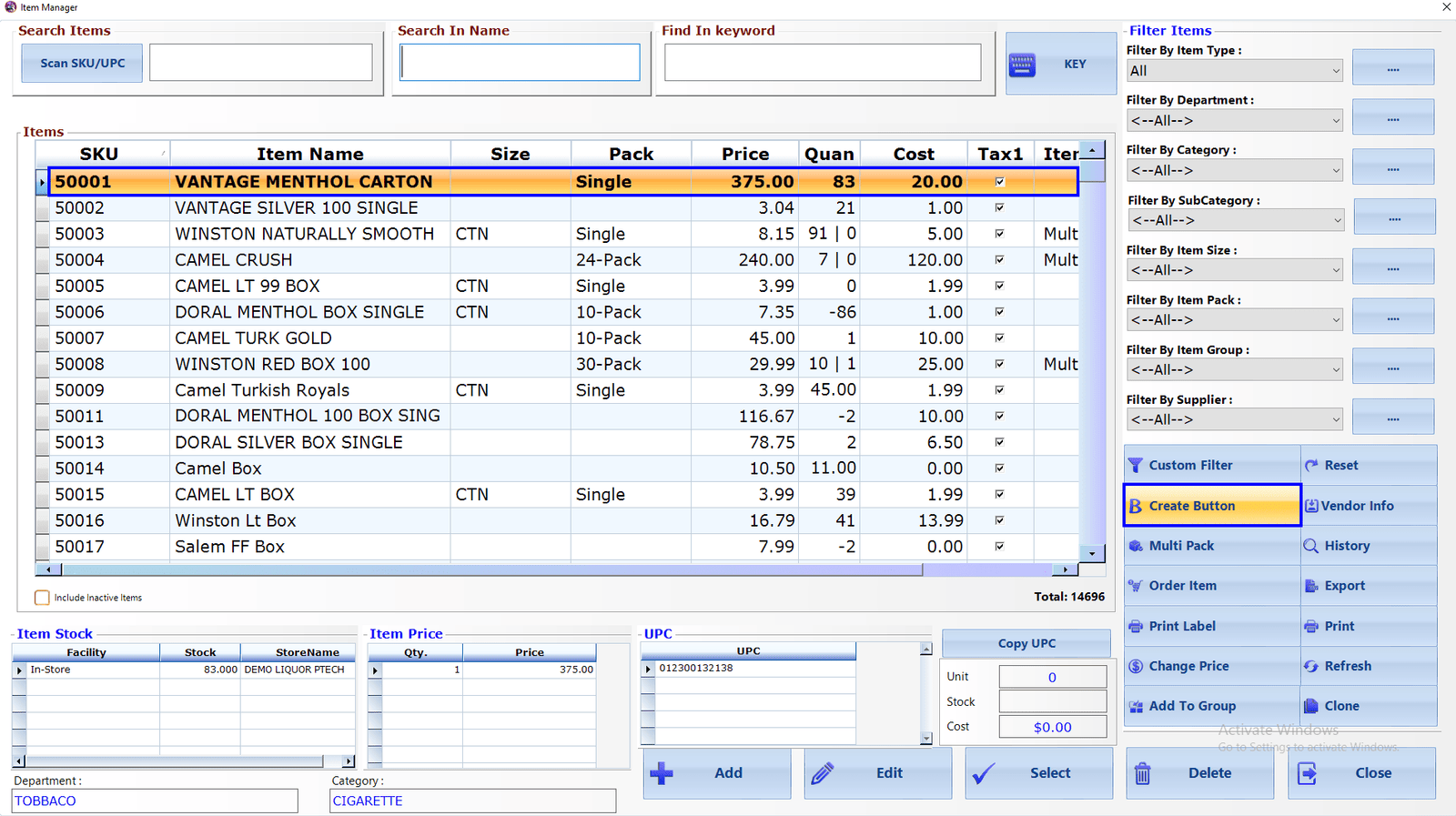
Task: Click the Copy UPC button
Action: (x=1026, y=643)
